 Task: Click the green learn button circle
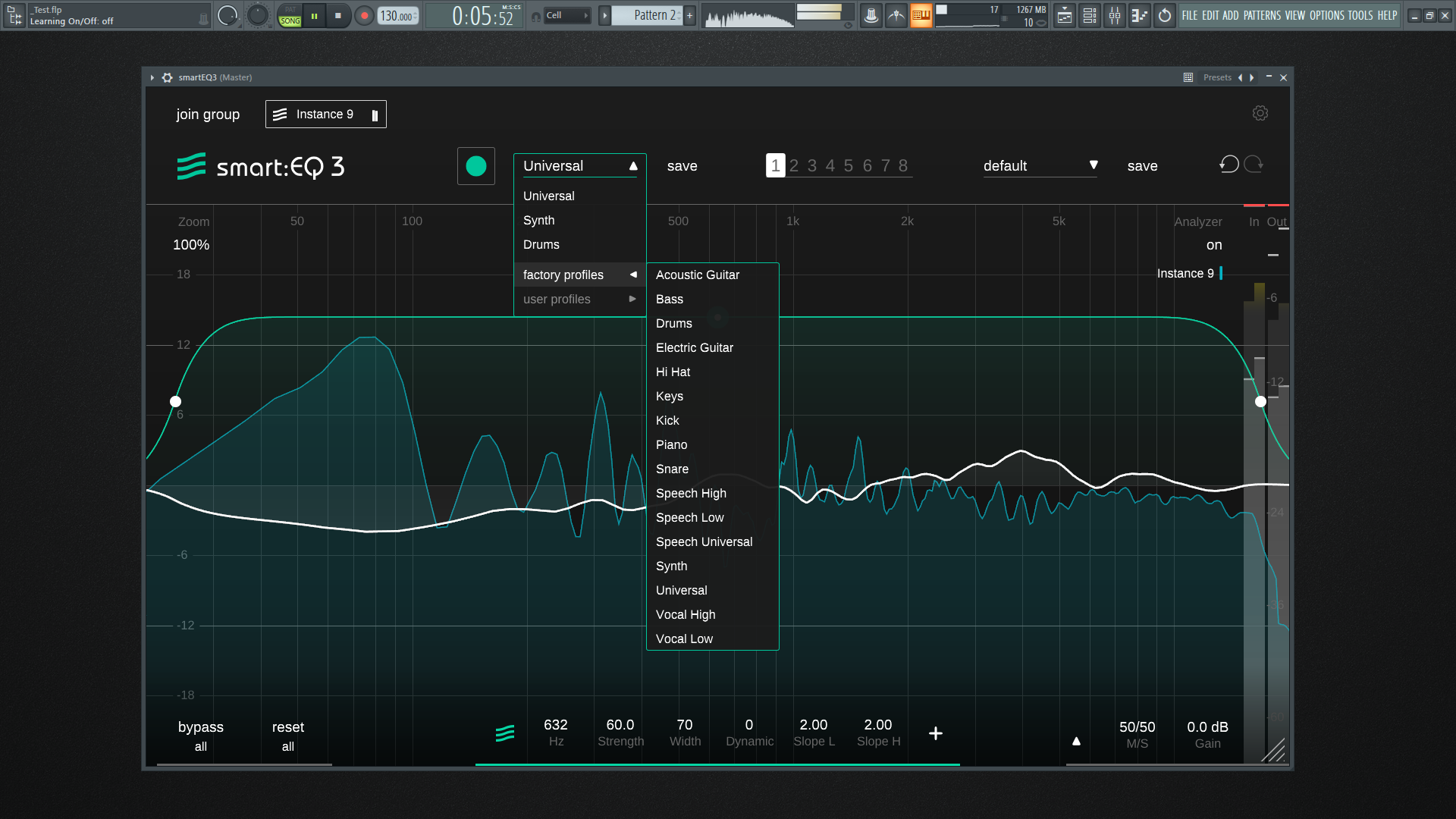point(476,166)
